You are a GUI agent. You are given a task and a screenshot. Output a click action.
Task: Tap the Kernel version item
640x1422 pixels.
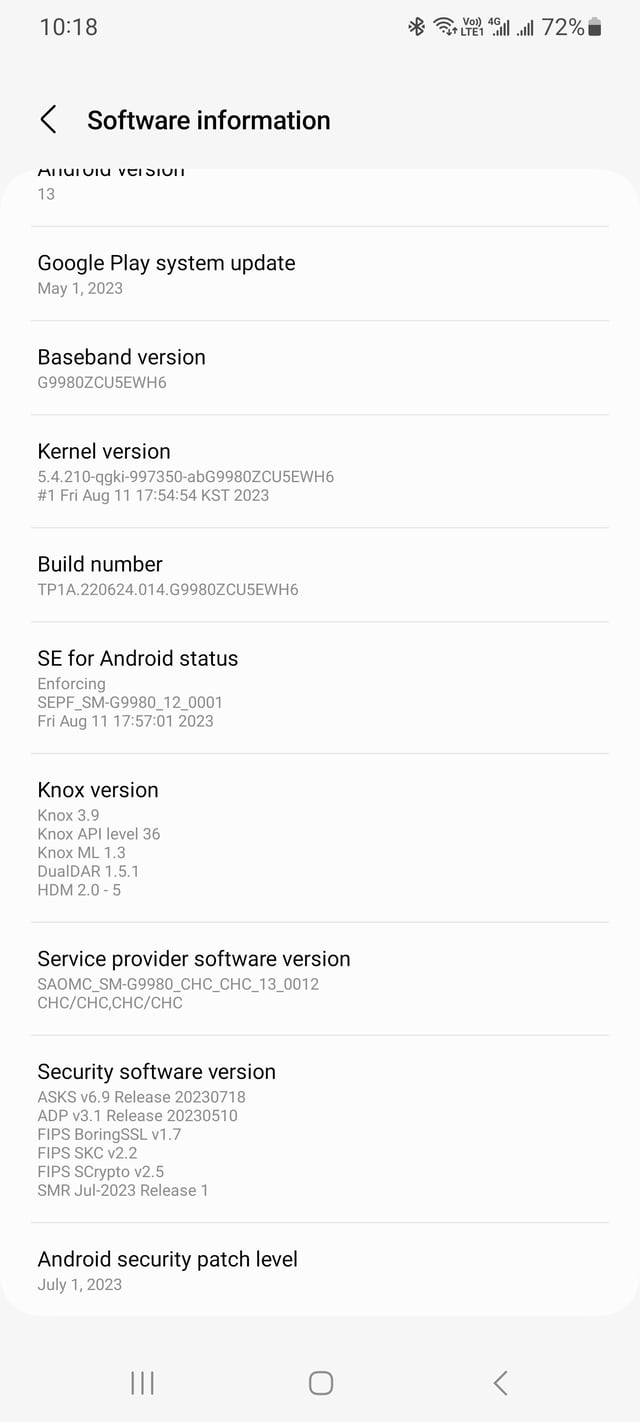[320, 471]
